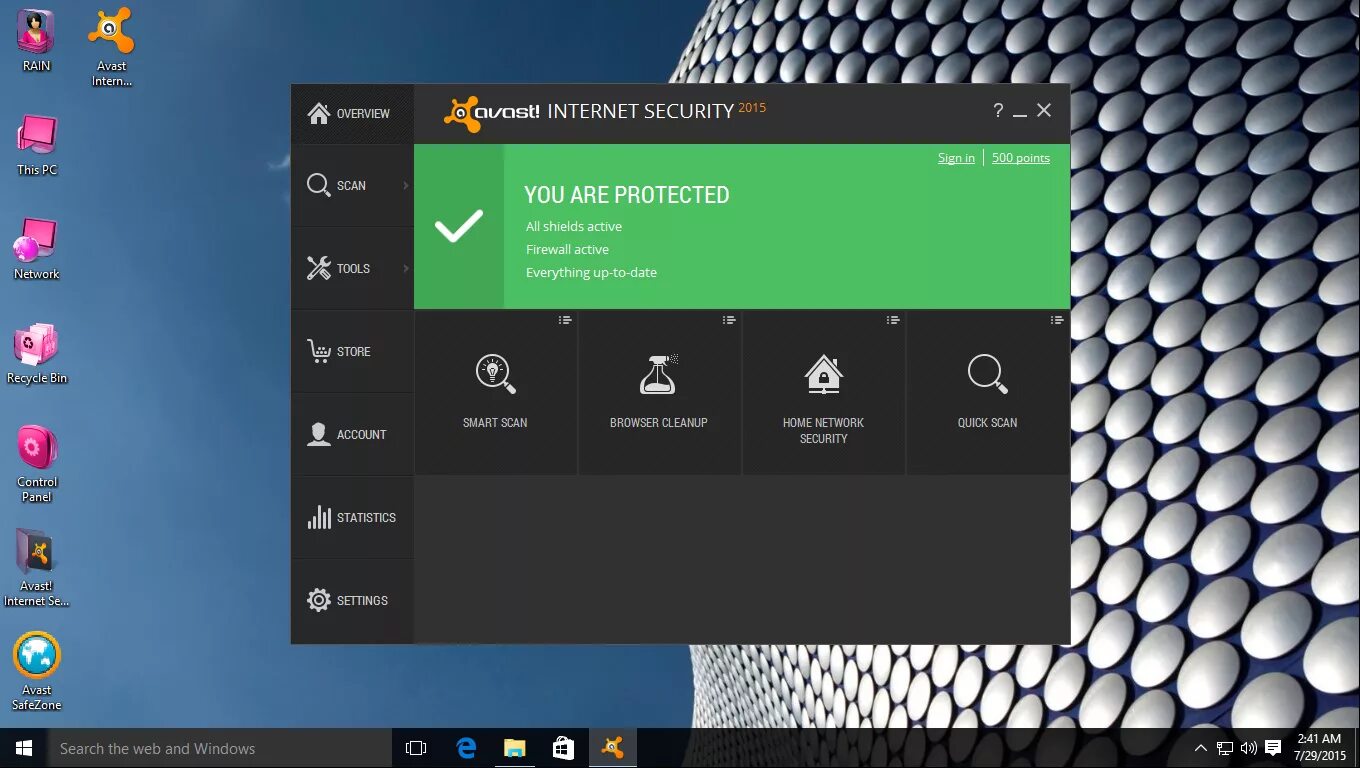Open the Windows Start menu
Viewport: 1360px width, 768px height.
pos(24,748)
